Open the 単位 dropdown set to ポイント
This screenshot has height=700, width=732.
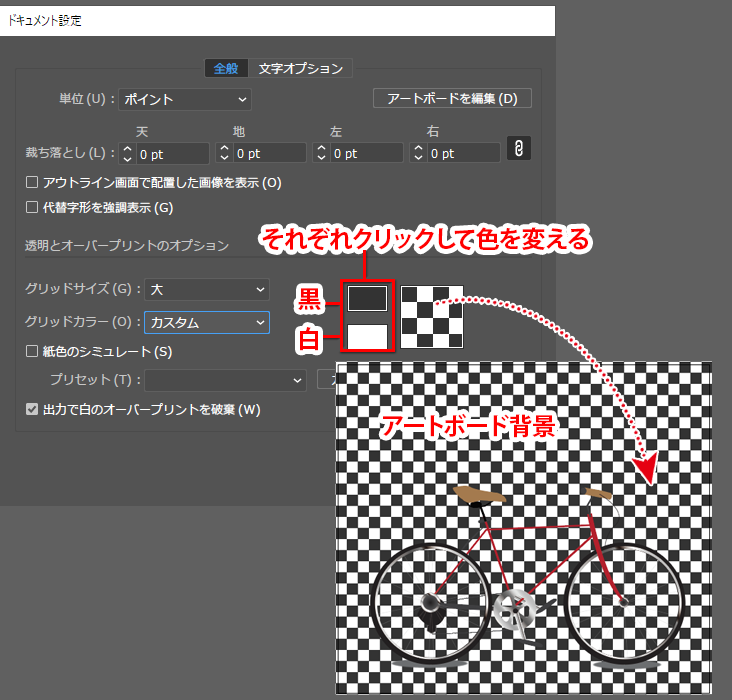coord(185,99)
